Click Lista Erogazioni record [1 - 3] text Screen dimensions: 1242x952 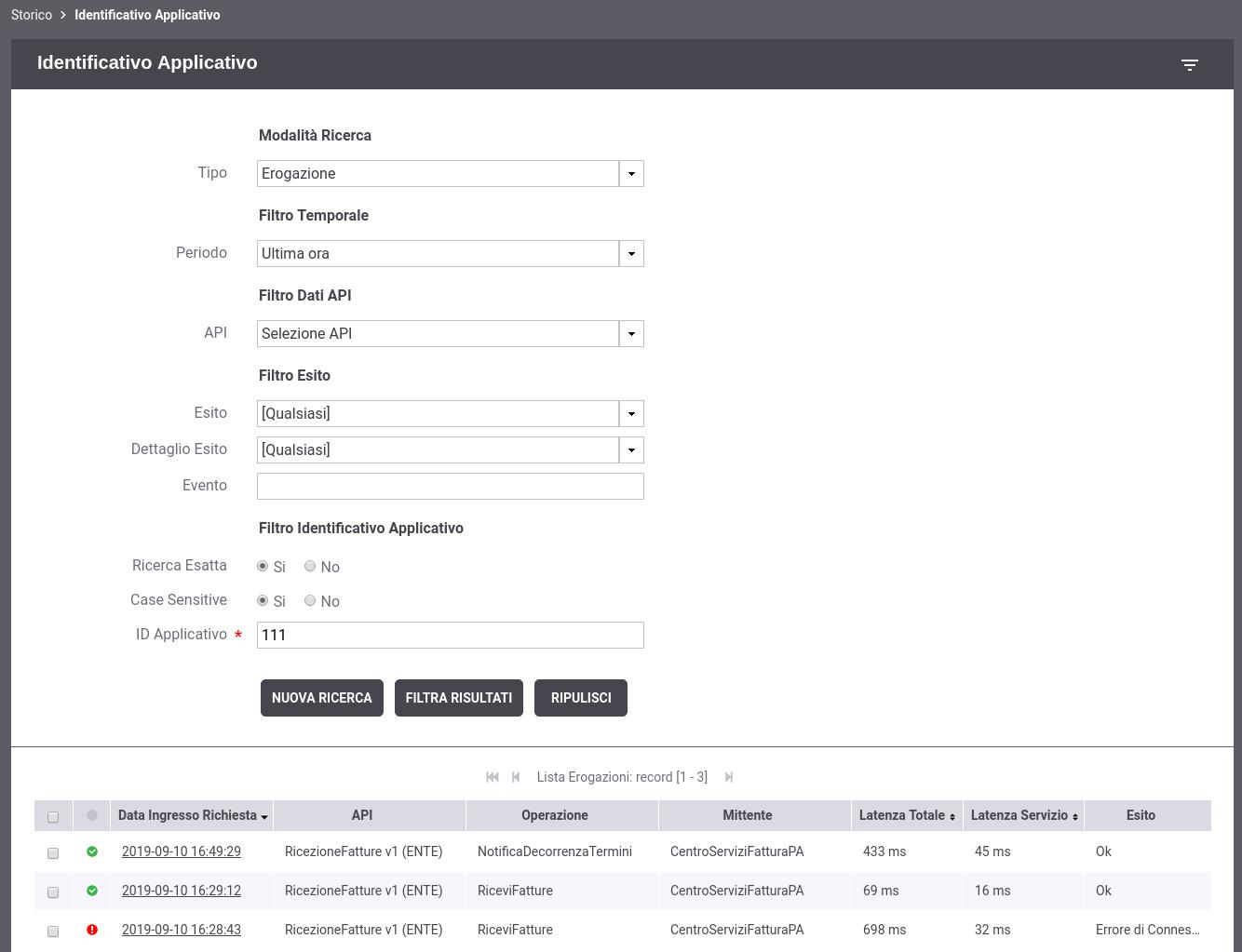point(622,777)
